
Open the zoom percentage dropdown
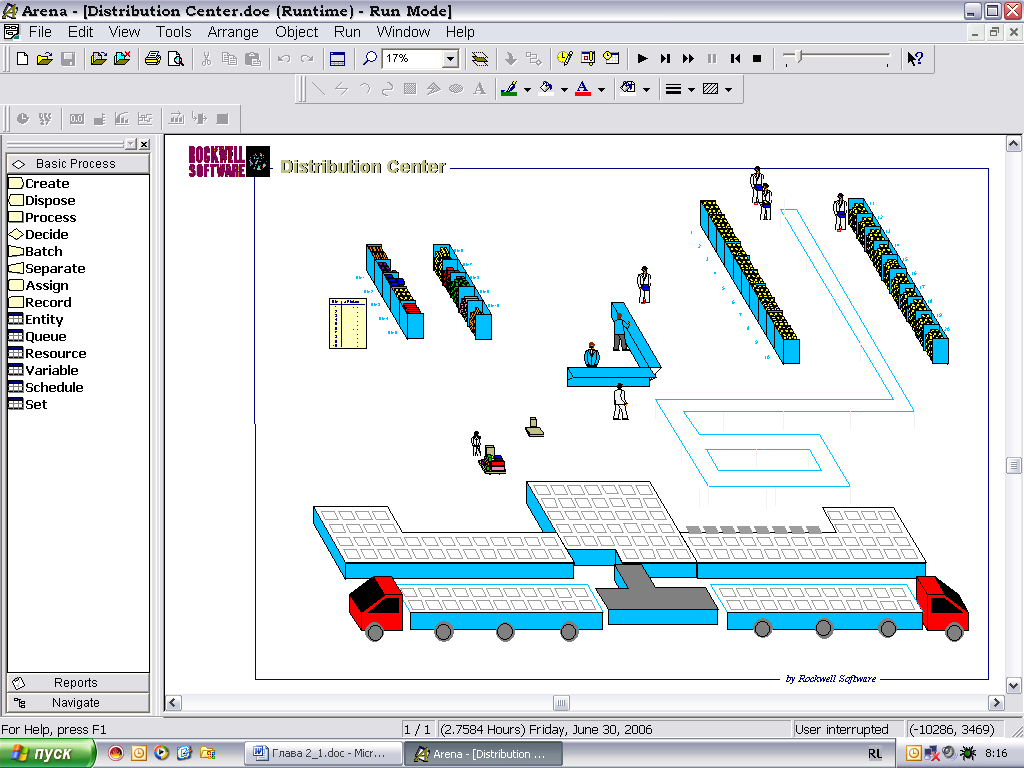[x=450, y=59]
